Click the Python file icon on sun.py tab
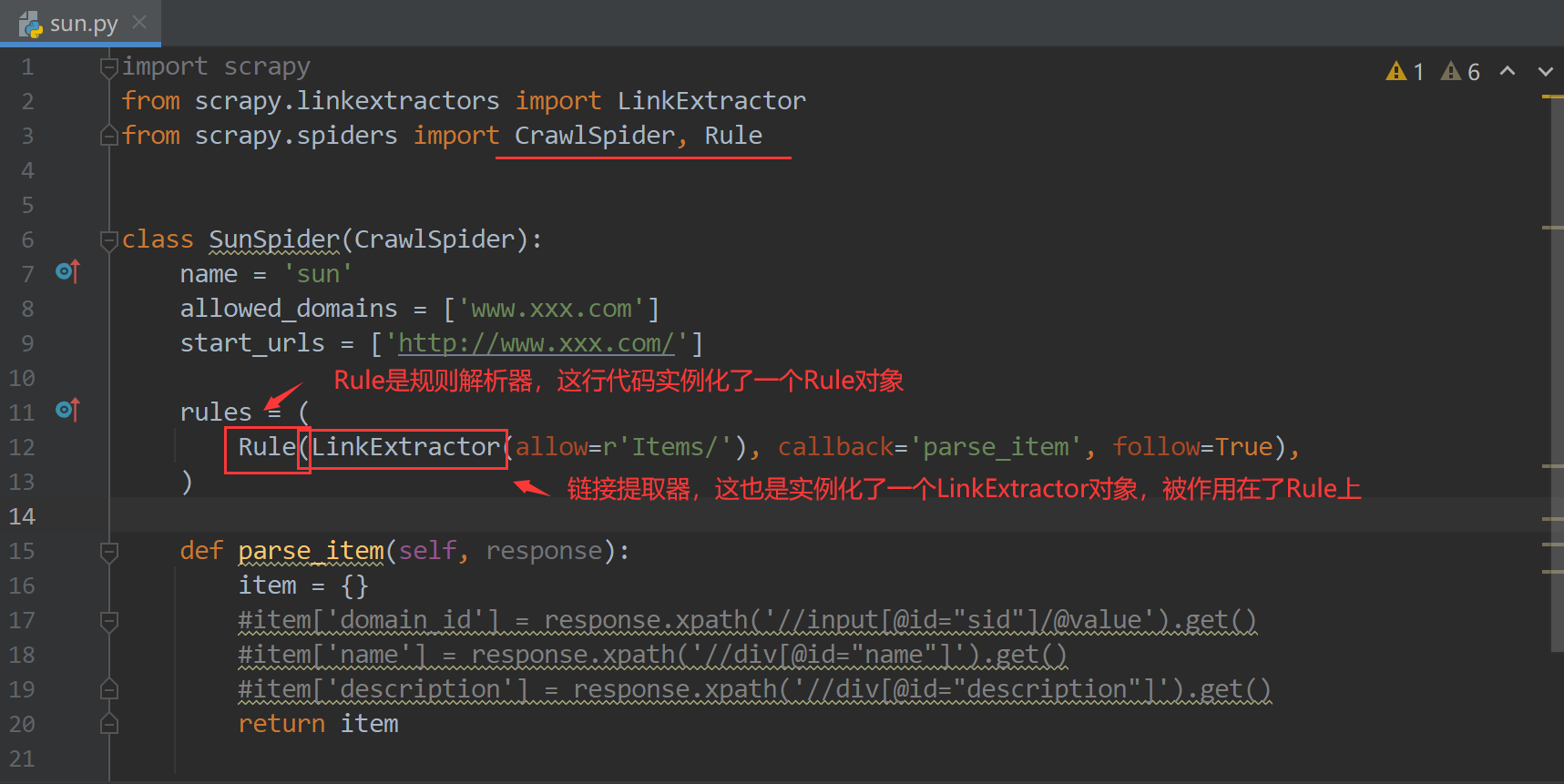 [31, 24]
